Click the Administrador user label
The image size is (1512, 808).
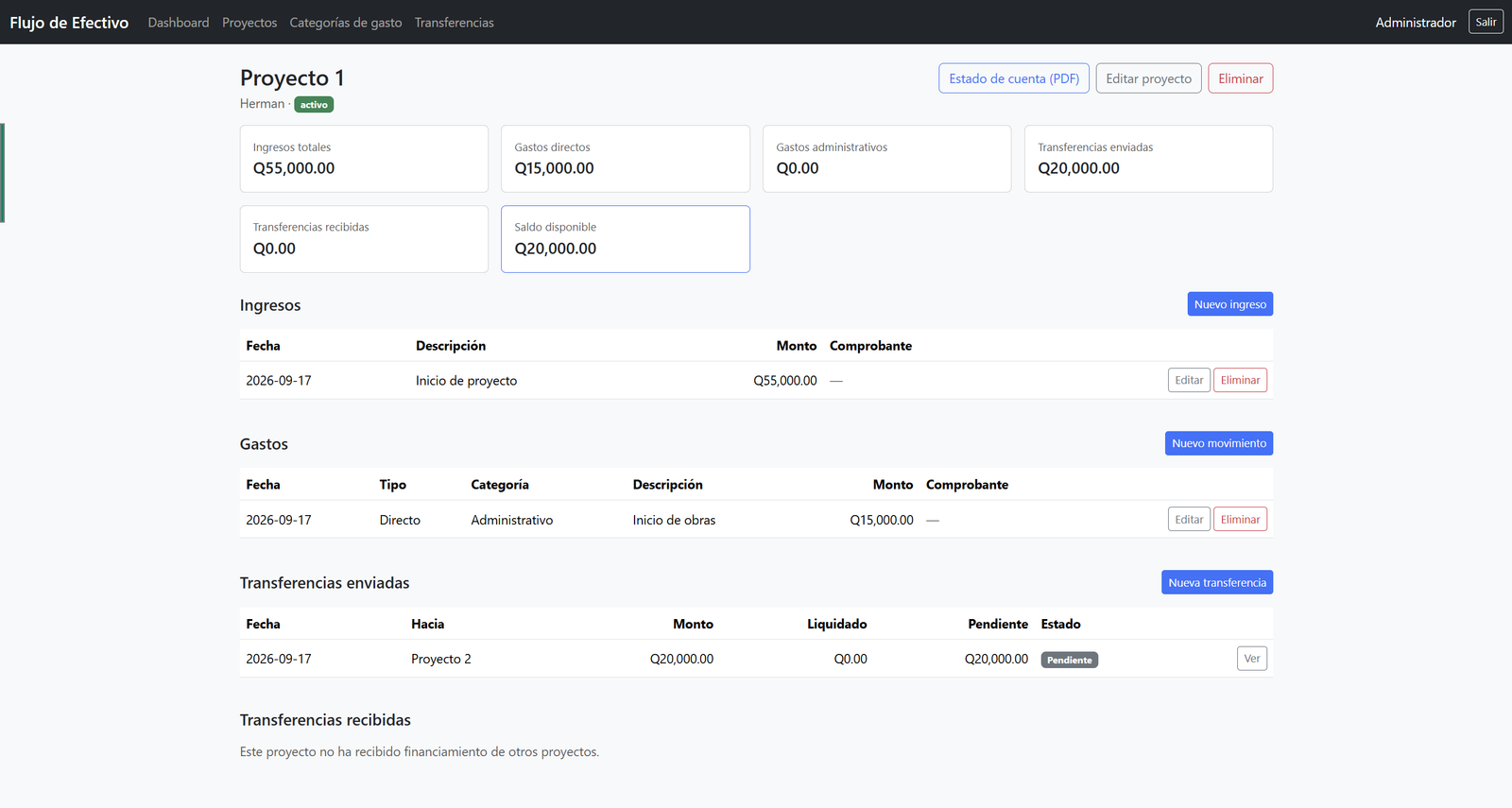1416,23
